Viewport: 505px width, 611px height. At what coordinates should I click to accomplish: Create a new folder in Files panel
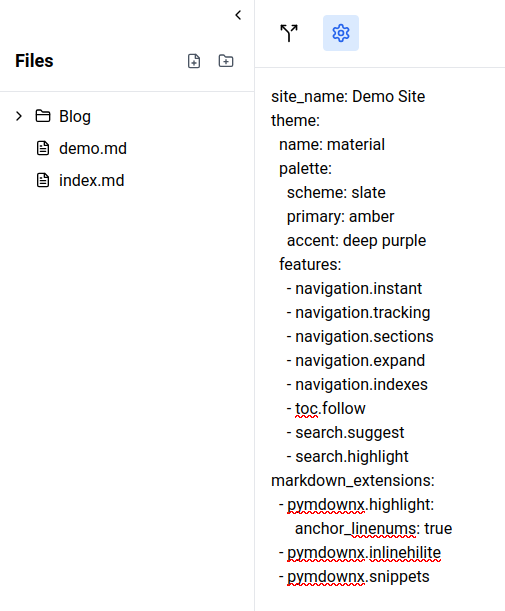point(226,61)
